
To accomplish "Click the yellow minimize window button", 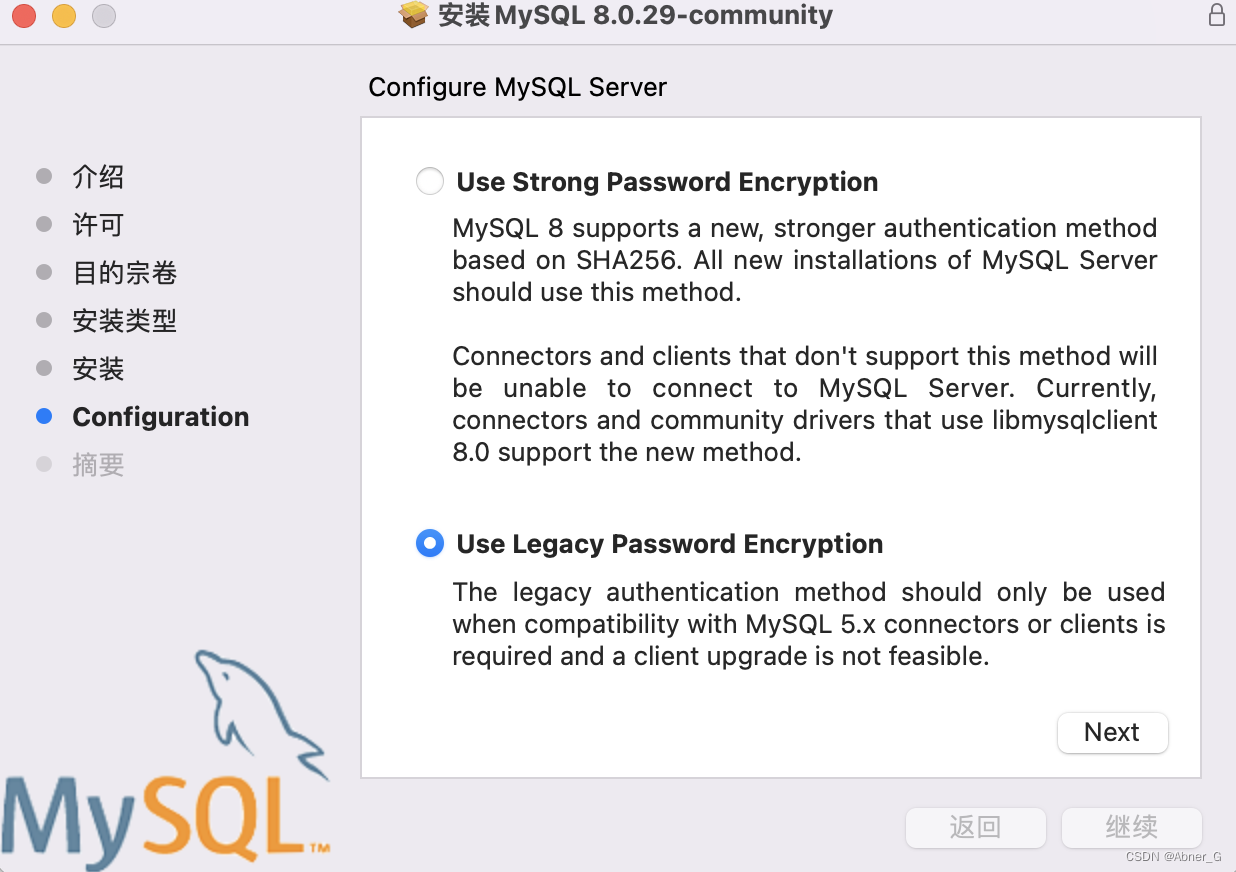I will pos(64,16).
